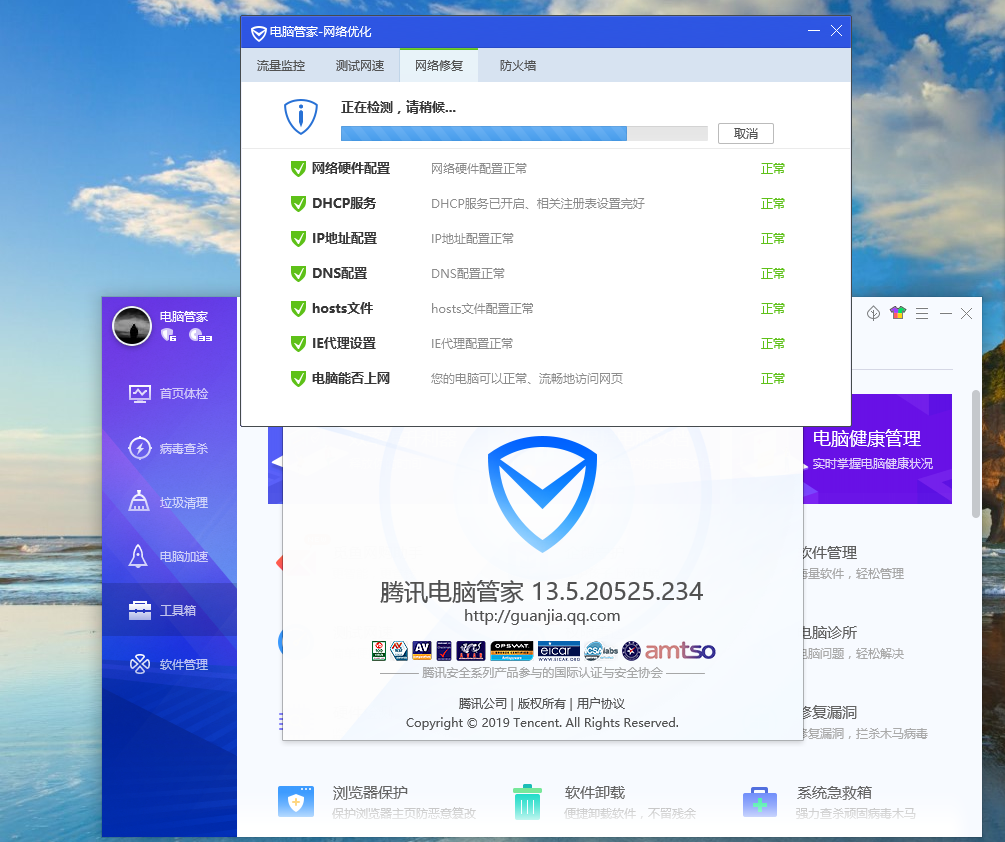
Task: Open the 电脑健康管理 banner in main window
Action: coord(877,449)
